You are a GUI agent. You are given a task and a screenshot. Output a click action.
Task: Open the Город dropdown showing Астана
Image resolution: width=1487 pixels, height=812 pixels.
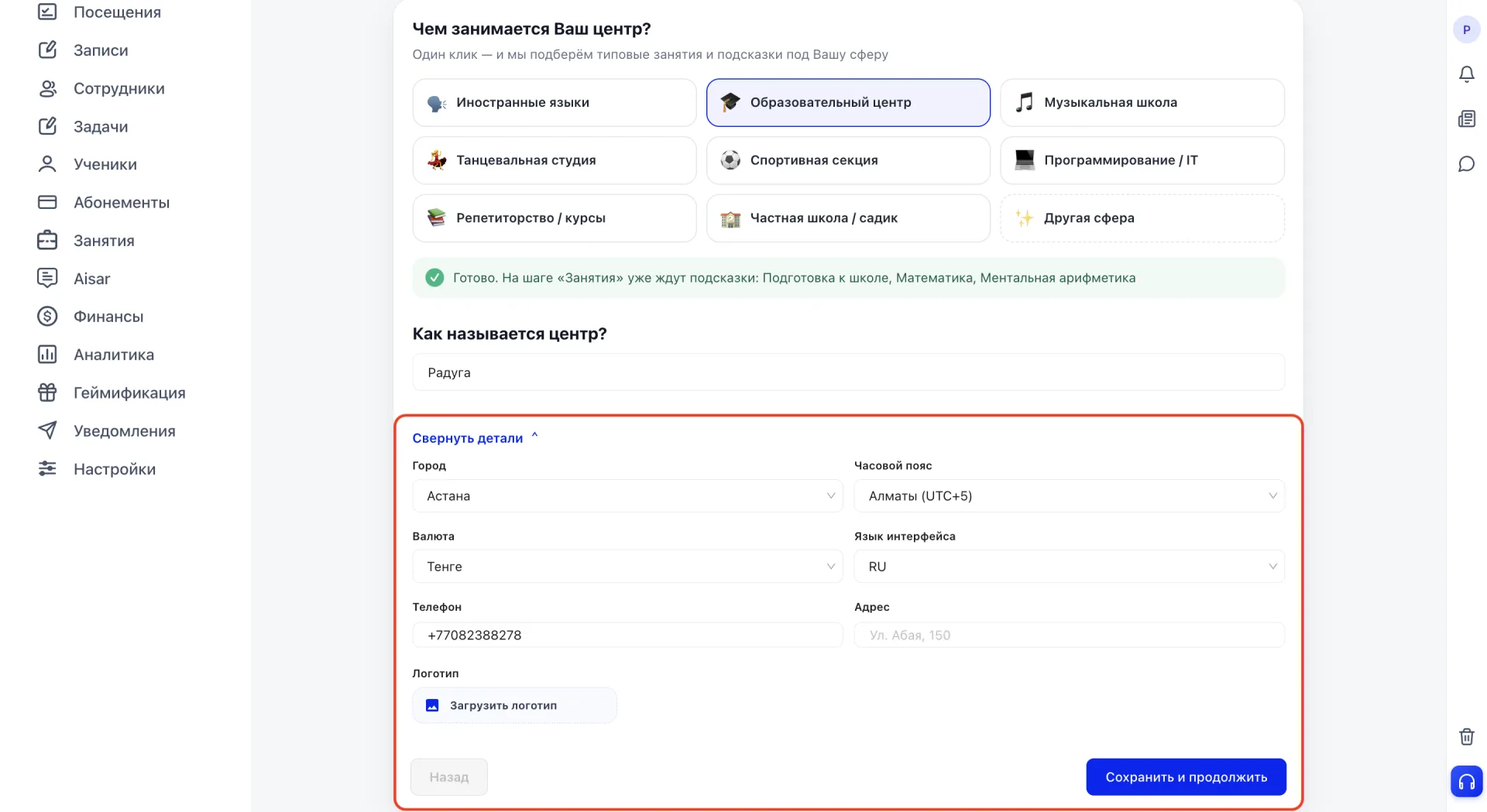627,496
